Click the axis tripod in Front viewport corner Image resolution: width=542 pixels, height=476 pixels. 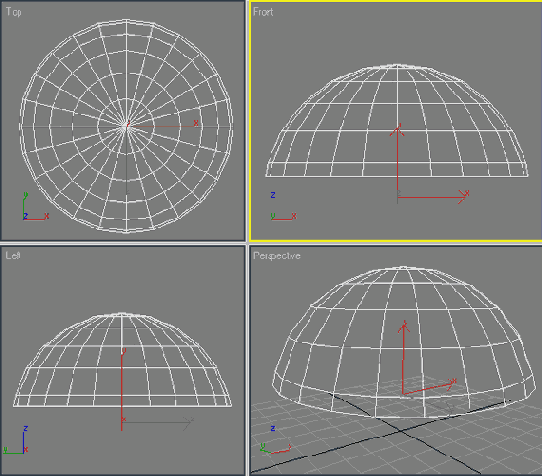283,207
